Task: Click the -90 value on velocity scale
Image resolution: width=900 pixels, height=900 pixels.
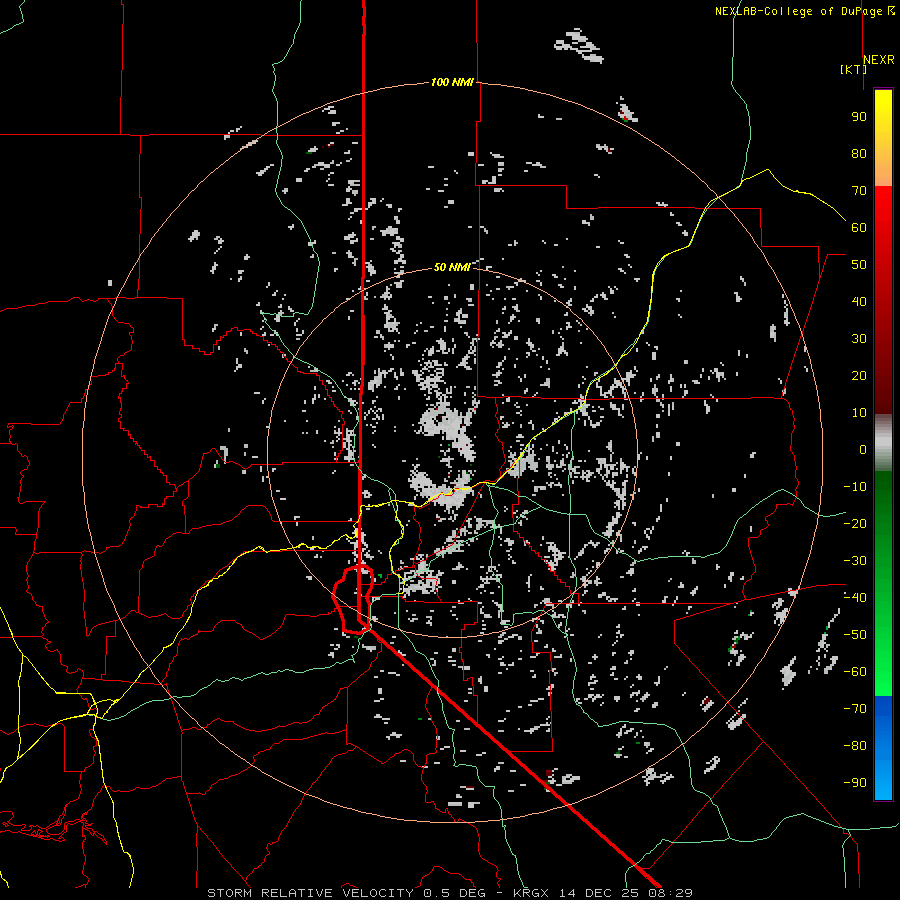Action: click(x=855, y=783)
